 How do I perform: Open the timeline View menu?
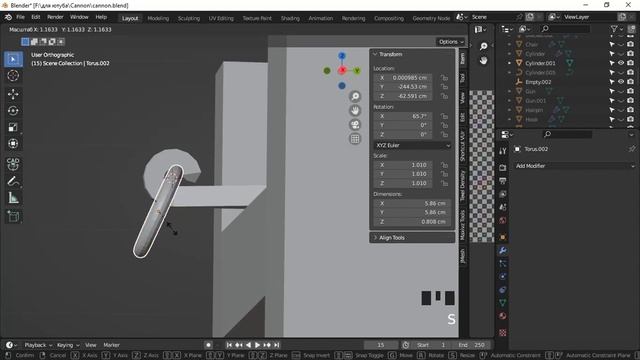point(91,345)
